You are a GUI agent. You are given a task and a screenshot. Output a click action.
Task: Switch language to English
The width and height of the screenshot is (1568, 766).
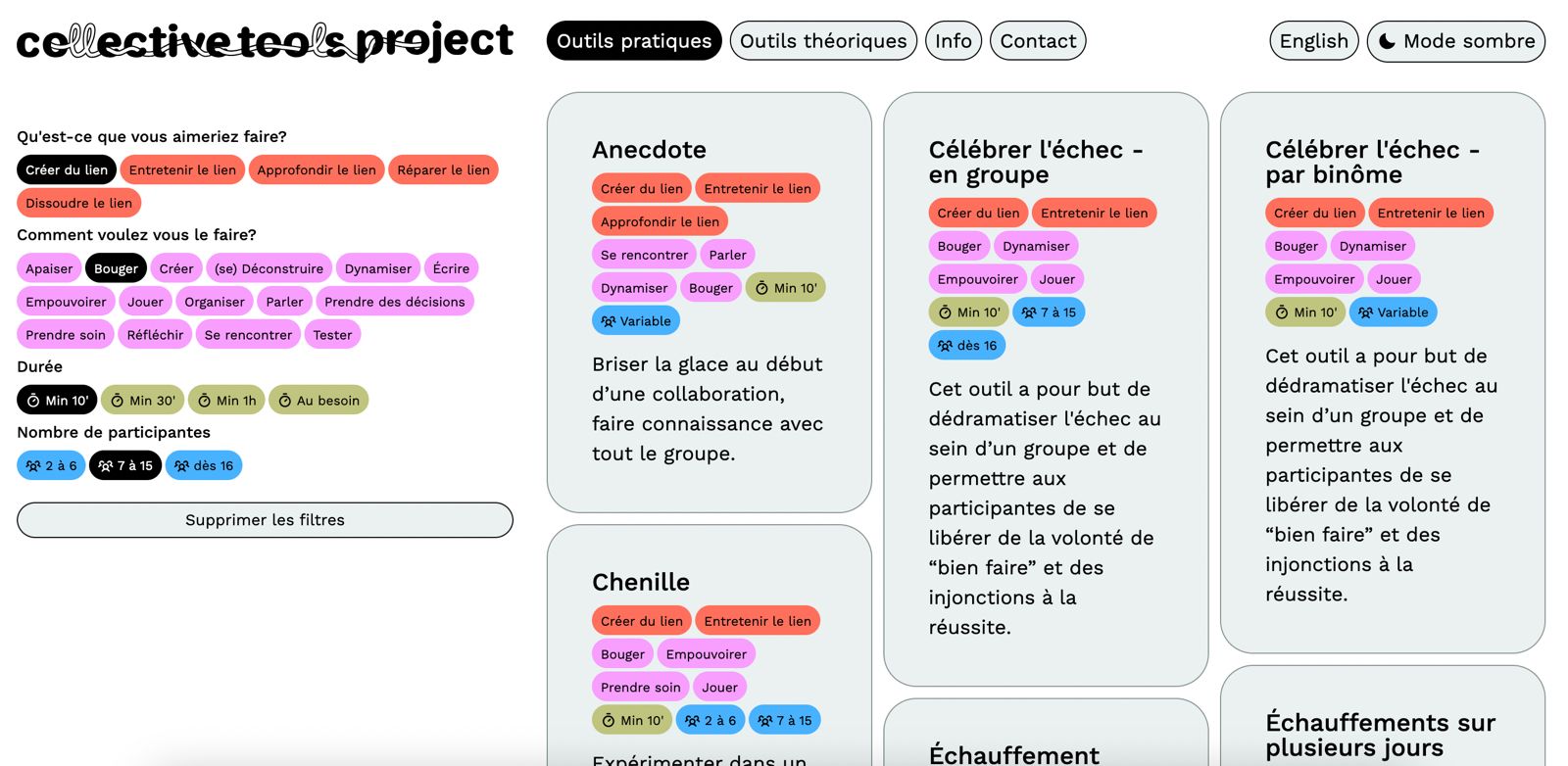click(1314, 41)
